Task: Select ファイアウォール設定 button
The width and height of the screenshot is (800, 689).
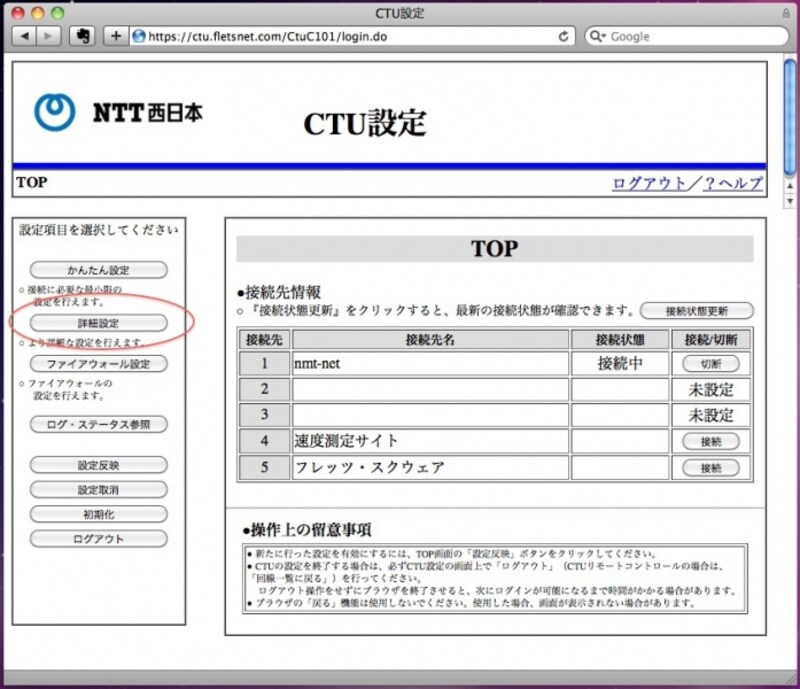Action: tap(99, 364)
